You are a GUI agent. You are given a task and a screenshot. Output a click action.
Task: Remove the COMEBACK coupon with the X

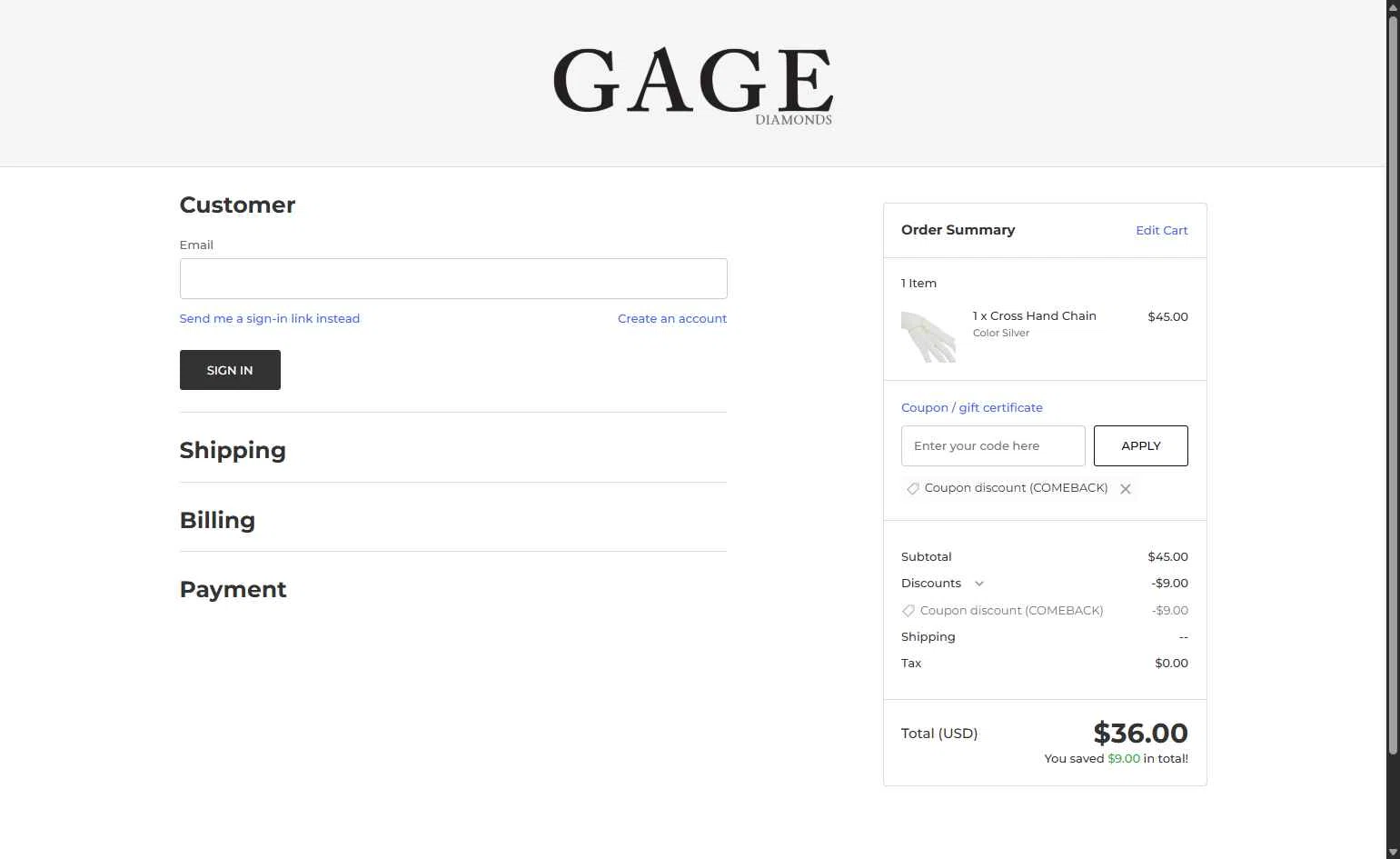click(x=1126, y=489)
